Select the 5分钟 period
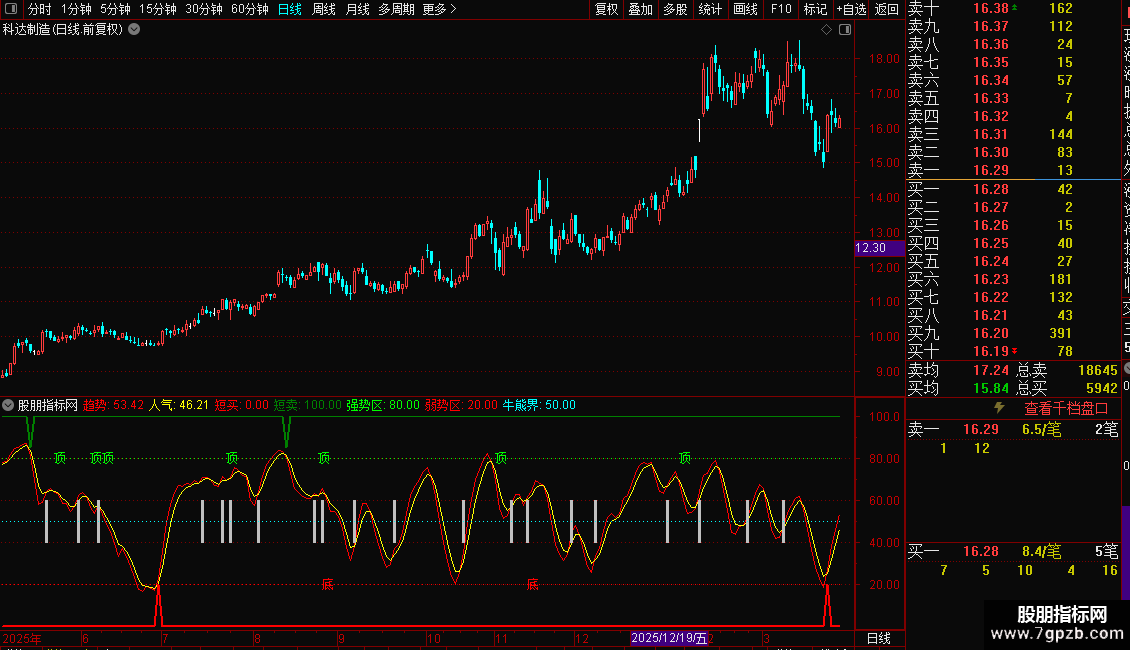Screen dimensions: 1130x650 115,9
